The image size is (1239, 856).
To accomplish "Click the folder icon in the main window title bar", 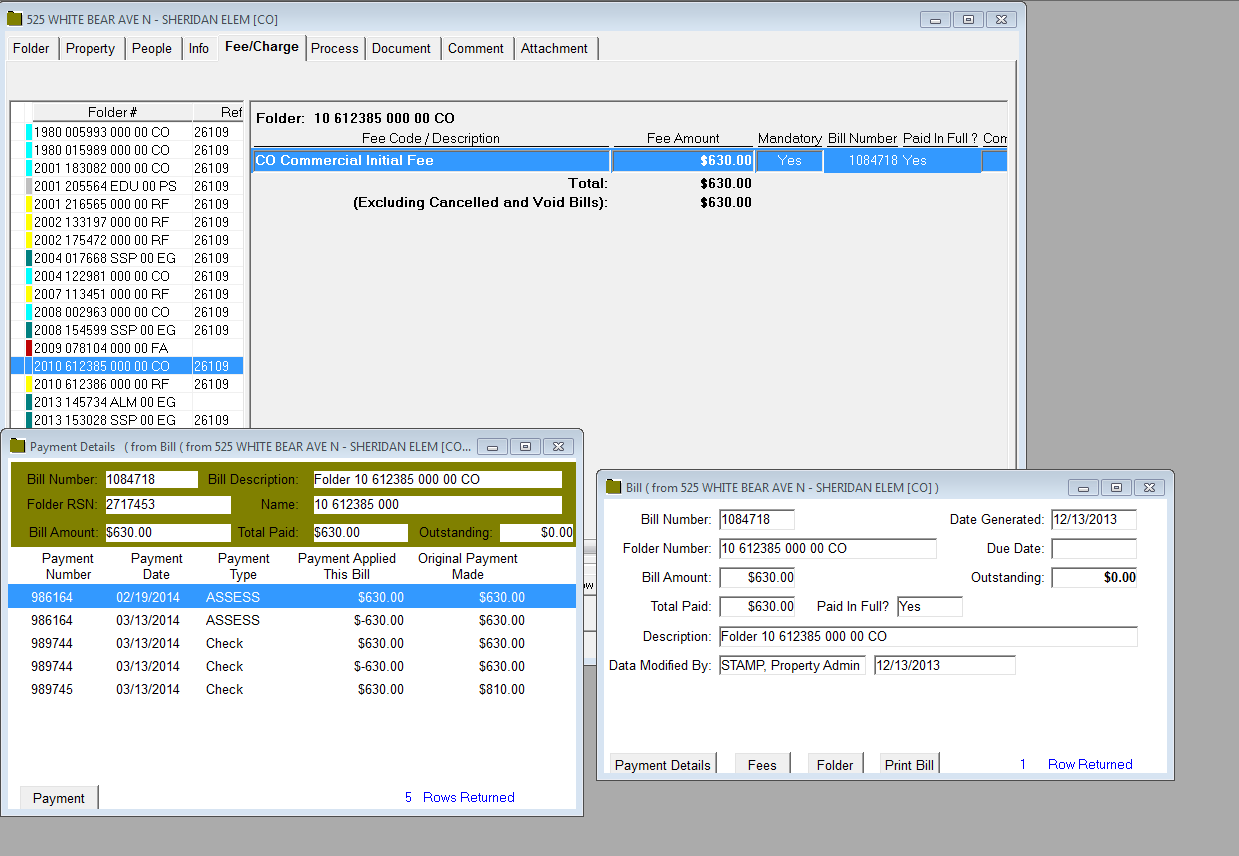I will [15, 19].
